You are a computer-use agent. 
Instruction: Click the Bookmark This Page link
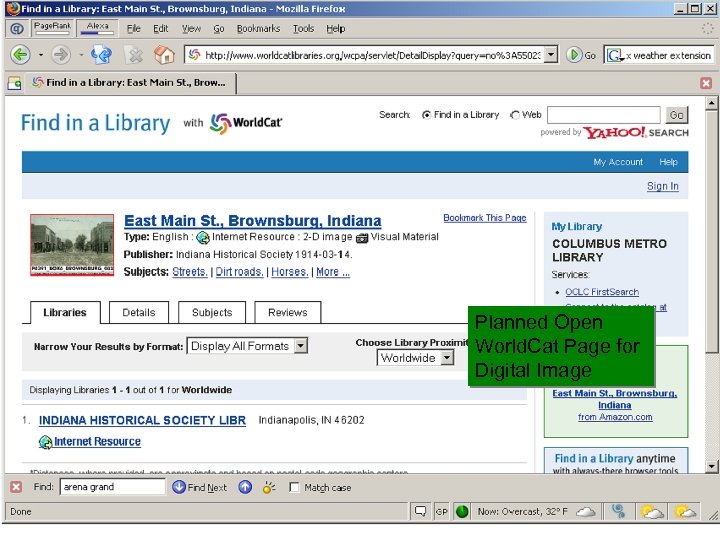(485, 218)
